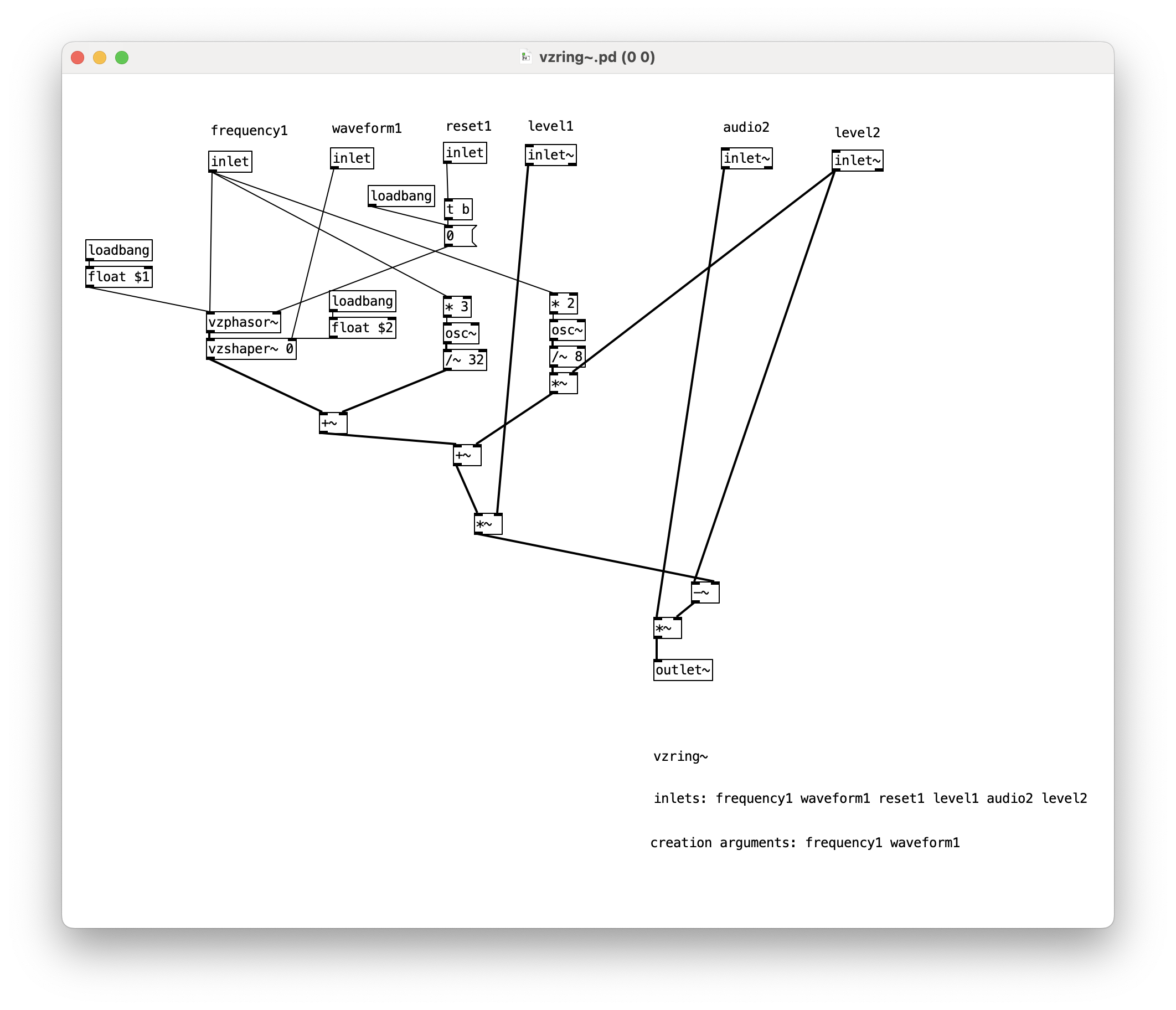Select the inlet~ under audio2 label
This screenshot has width=1176, height=1010.
[746, 158]
